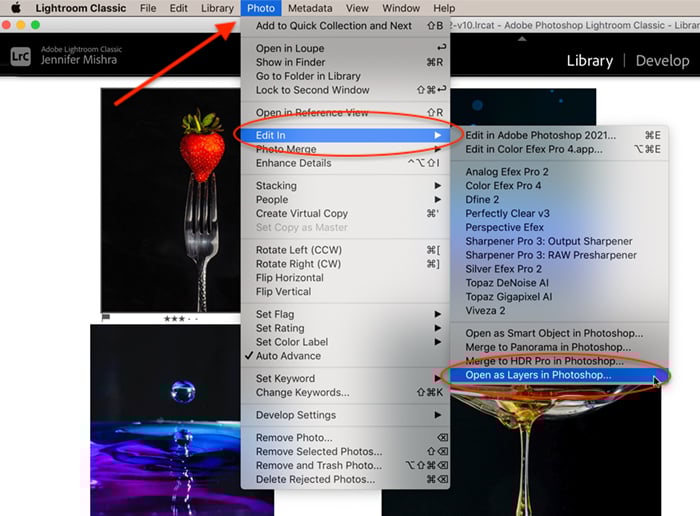The height and width of the screenshot is (516, 700).
Task: Expand the Develop Settings submenu
Action: pyautogui.click(x=345, y=415)
